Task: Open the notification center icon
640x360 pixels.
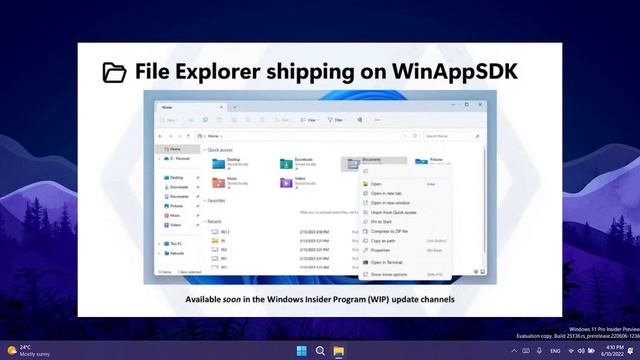Action: coord(631,351)
